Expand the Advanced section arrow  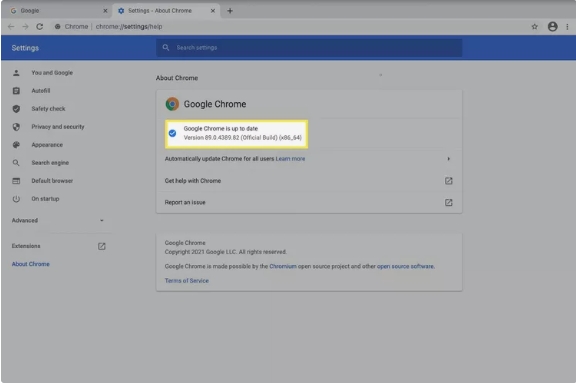click(102, 220)
